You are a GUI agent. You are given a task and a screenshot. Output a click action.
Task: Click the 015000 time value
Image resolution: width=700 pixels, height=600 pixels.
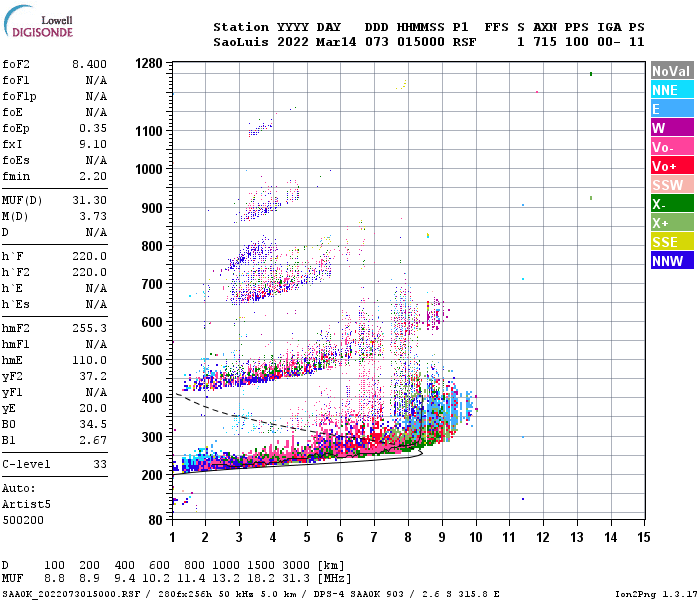tap(421, 42)
